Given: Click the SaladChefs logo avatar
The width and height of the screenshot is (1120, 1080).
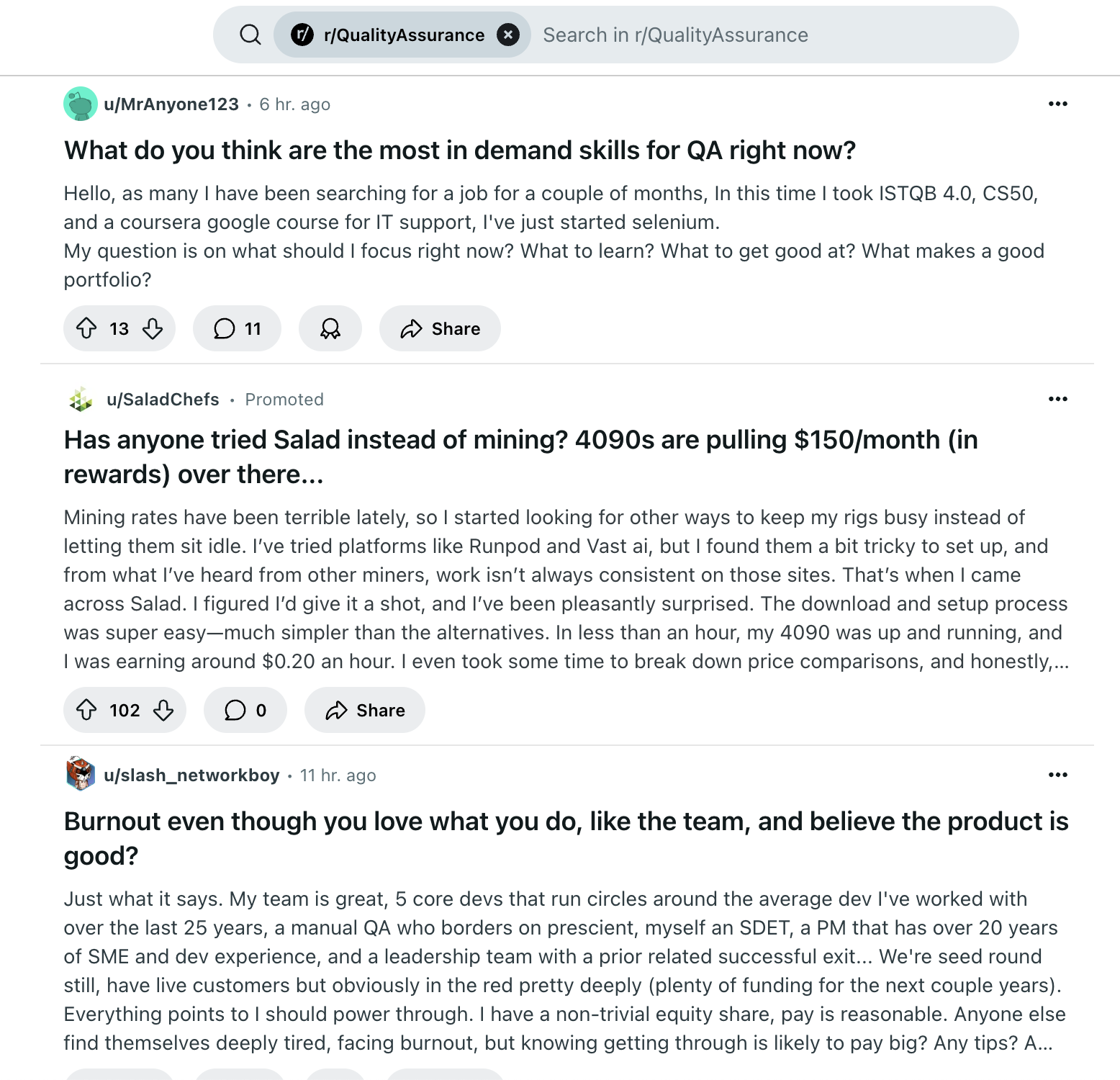Looking at the screenshot, I should tap(81, 399).
